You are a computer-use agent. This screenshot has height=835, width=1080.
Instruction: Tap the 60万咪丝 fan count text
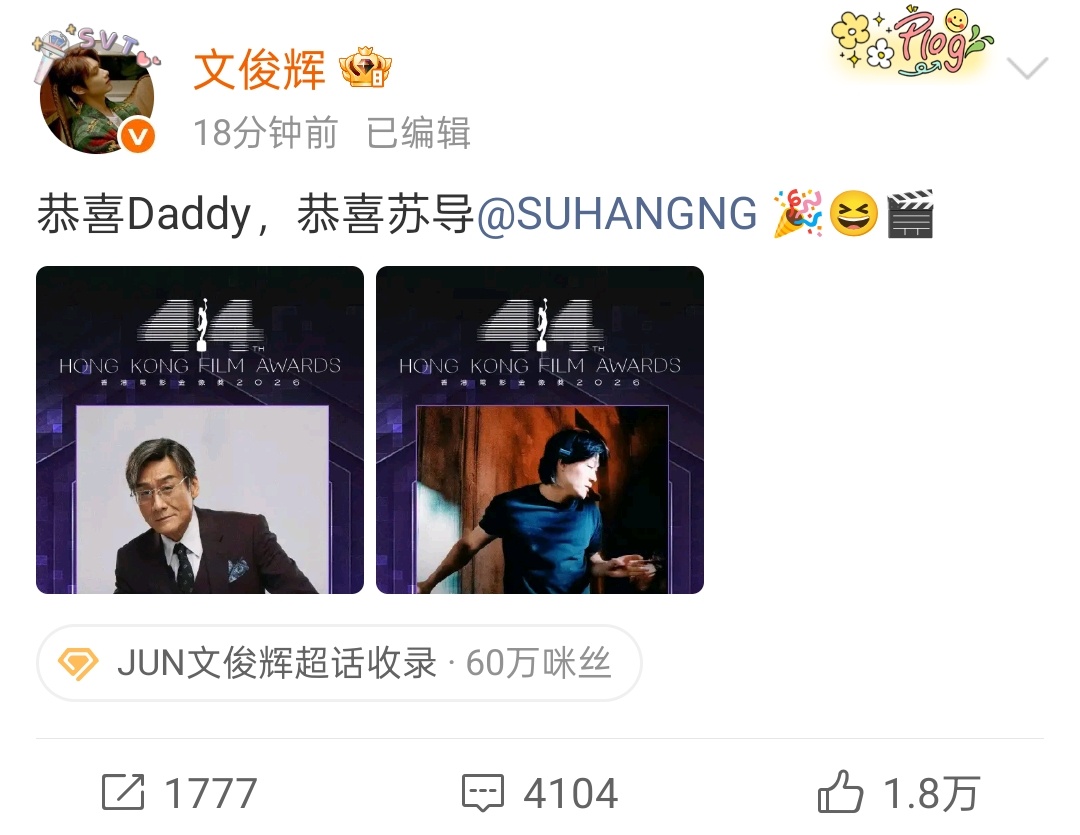click(539, 663)
